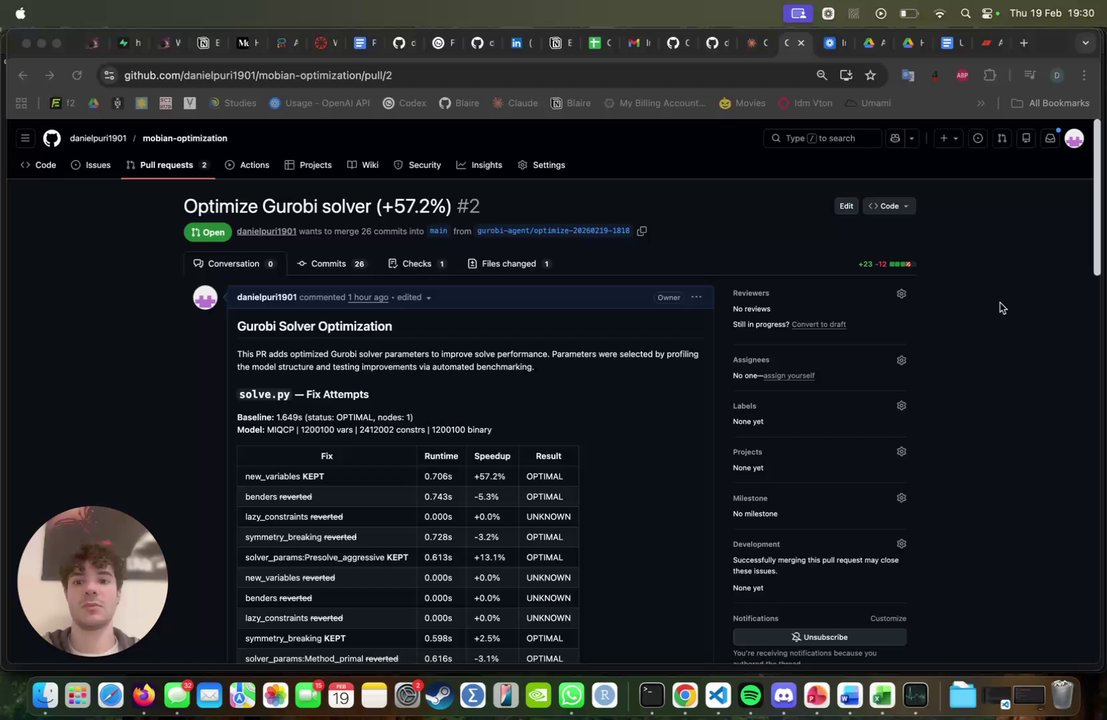The height and width of the screenshot is (720, 1107).
Task: Open the Claude bookmark
Action: pos(515,103)
